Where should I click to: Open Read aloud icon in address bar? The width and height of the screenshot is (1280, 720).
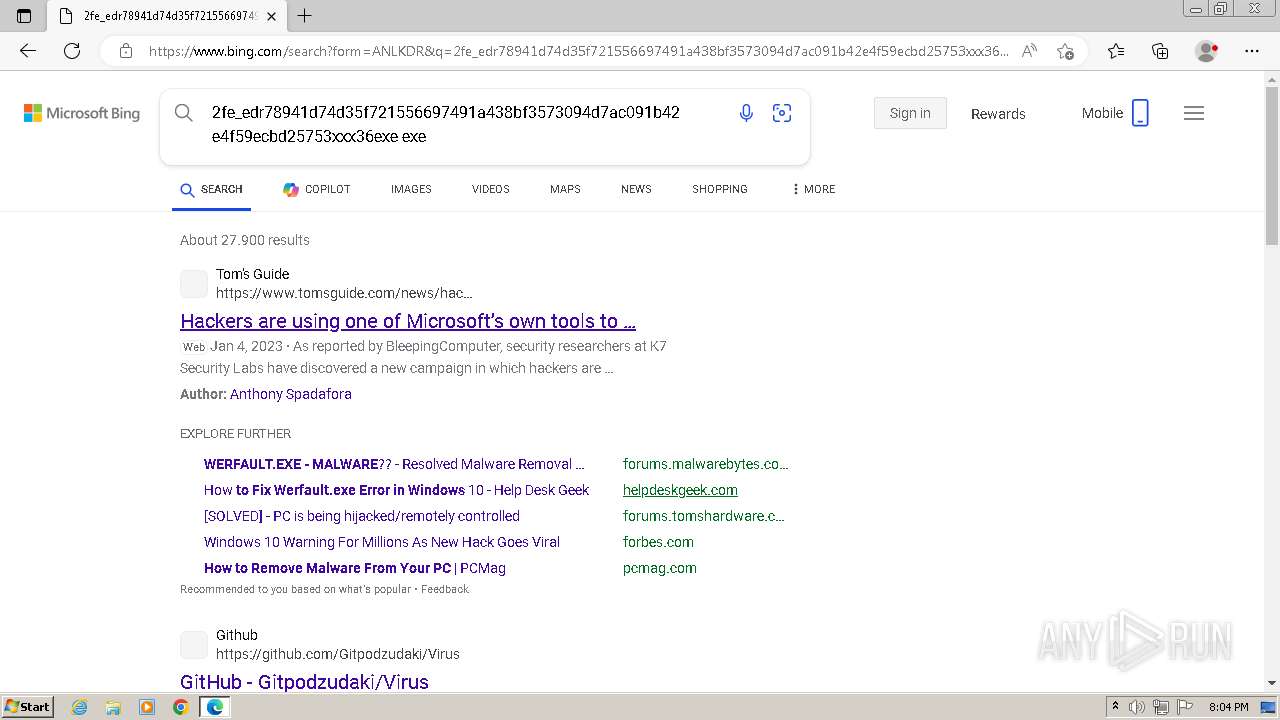coord(1029,51)
